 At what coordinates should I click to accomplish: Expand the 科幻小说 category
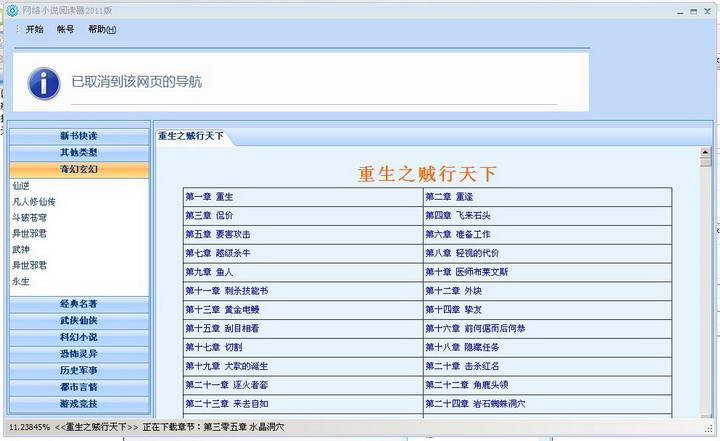tap(79, 337)
